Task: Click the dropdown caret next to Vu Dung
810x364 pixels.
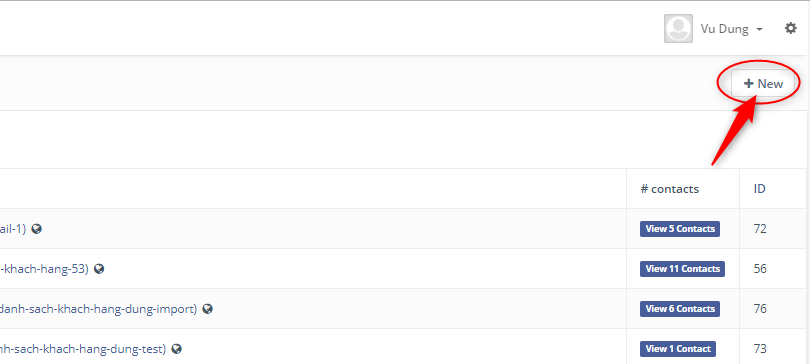Action: 759,29
